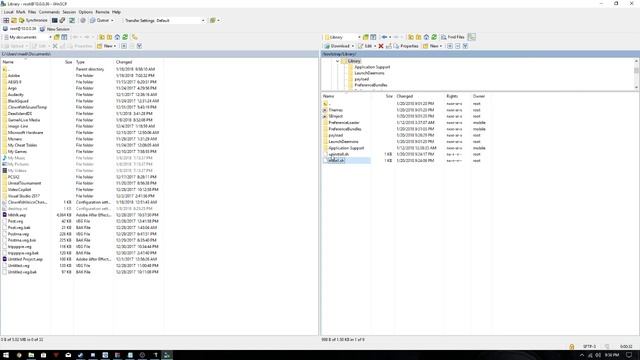Toggle remote directory tree icon
The image size is (640, 360).
coord(472,37)
